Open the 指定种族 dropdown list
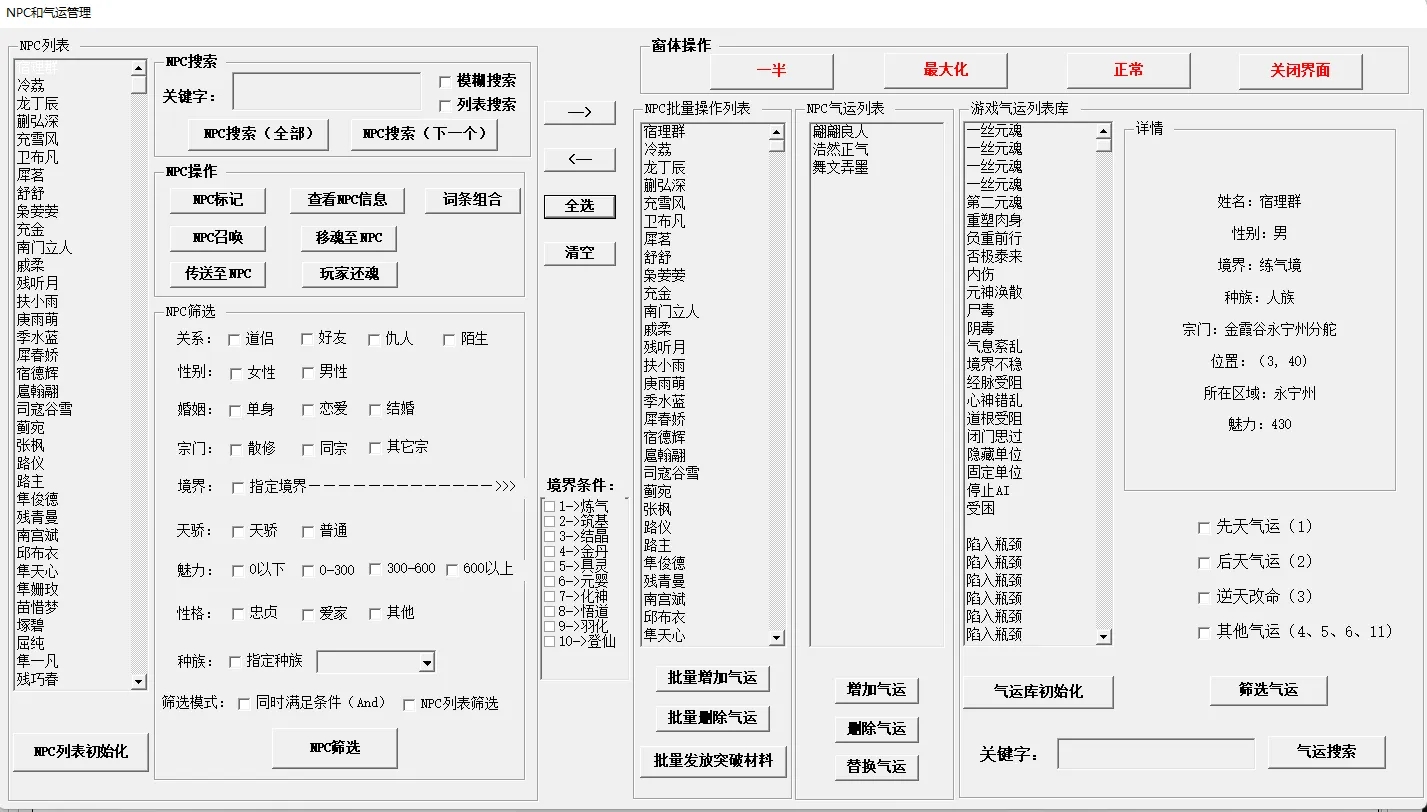The height and width of the screenshot is (812, 1427). click(427, 662)
